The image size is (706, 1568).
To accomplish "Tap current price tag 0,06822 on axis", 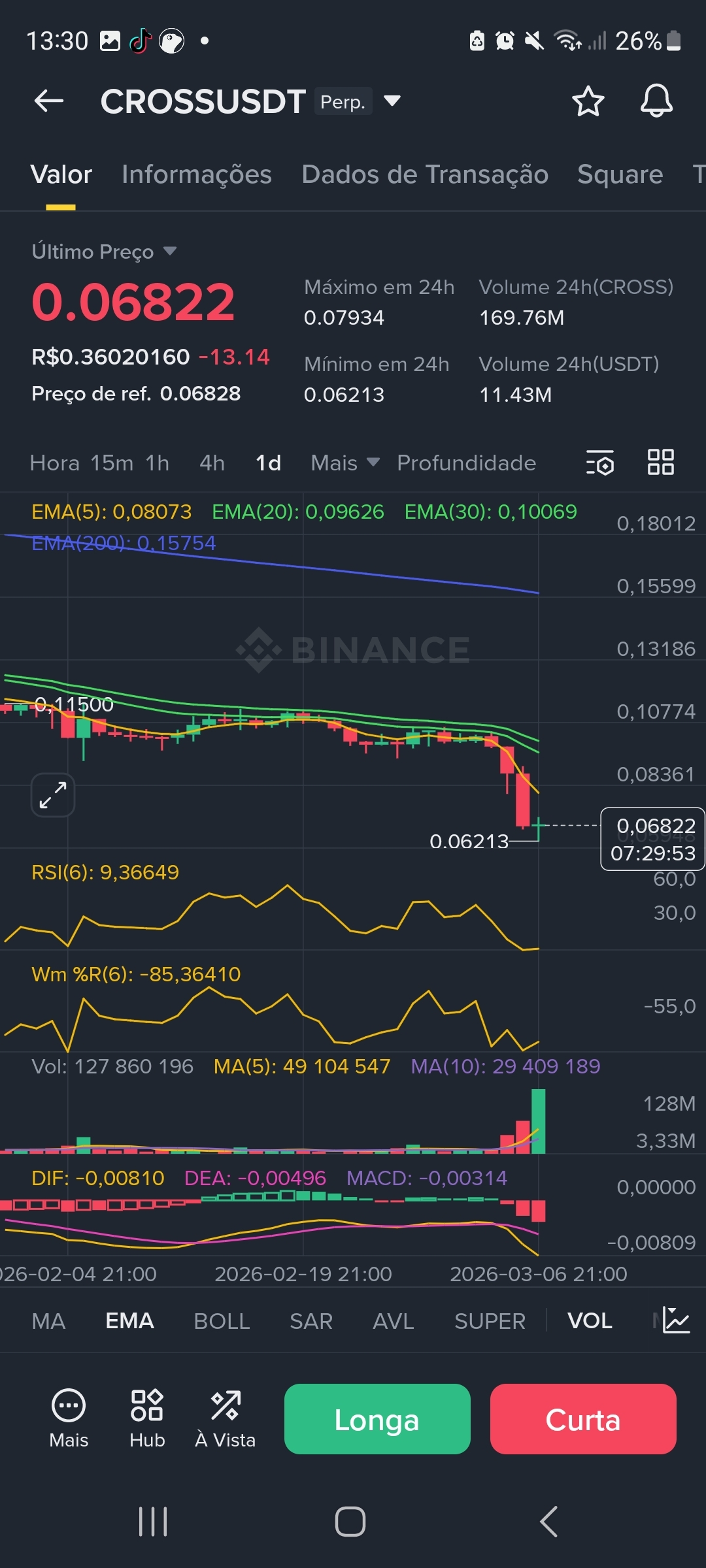I will 652,839.
